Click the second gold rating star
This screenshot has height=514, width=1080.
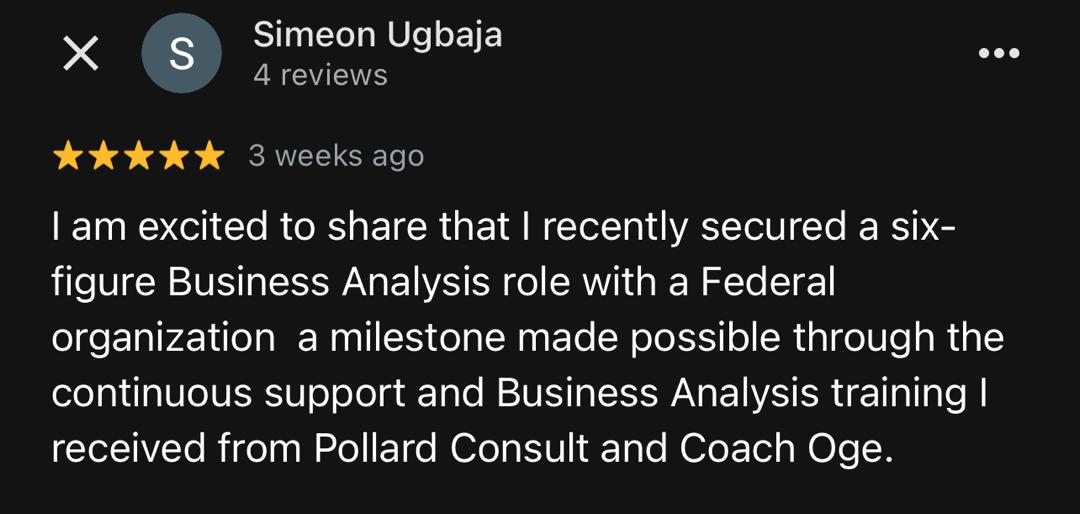103,156
